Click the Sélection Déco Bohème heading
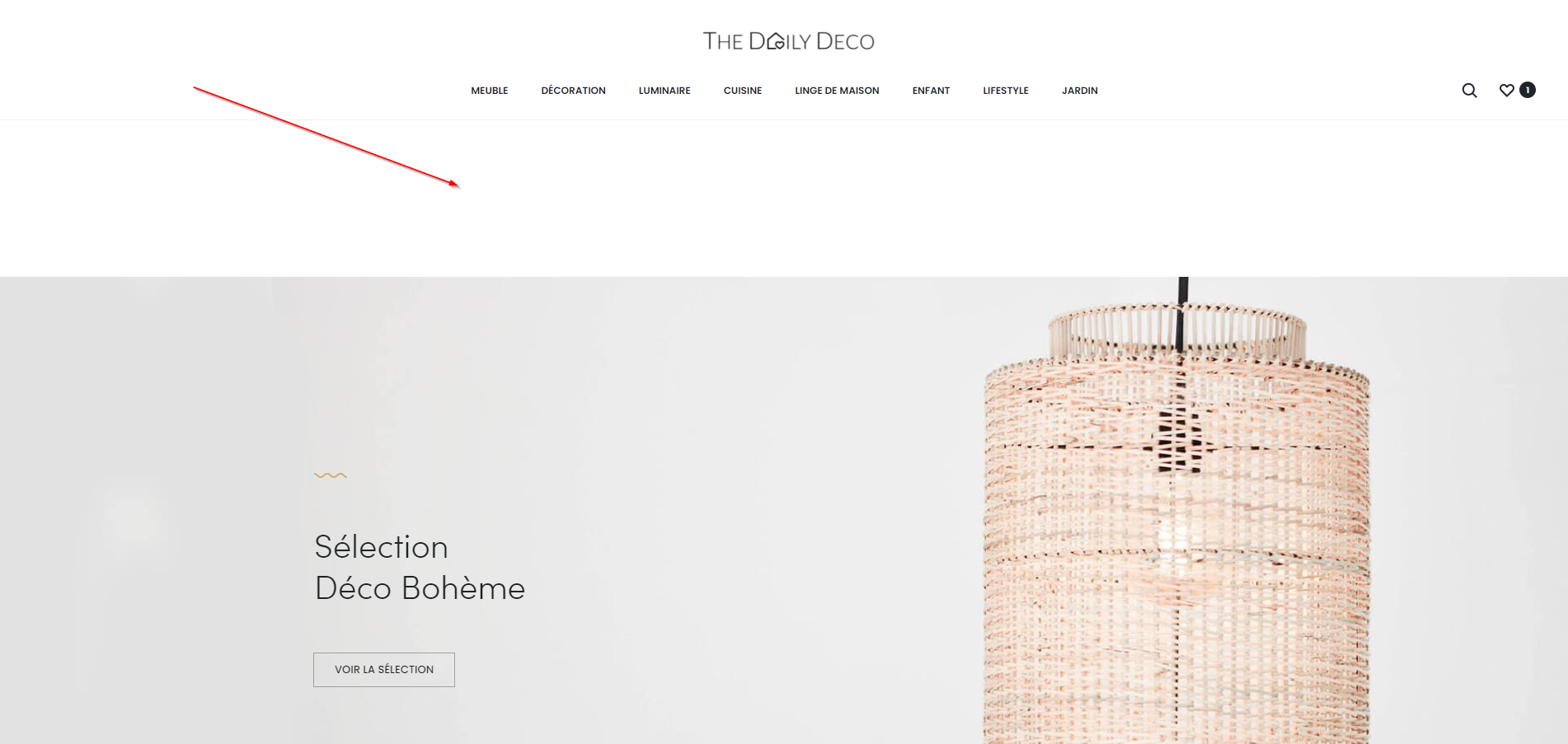1568x744 pixels. tap(420, 568)
